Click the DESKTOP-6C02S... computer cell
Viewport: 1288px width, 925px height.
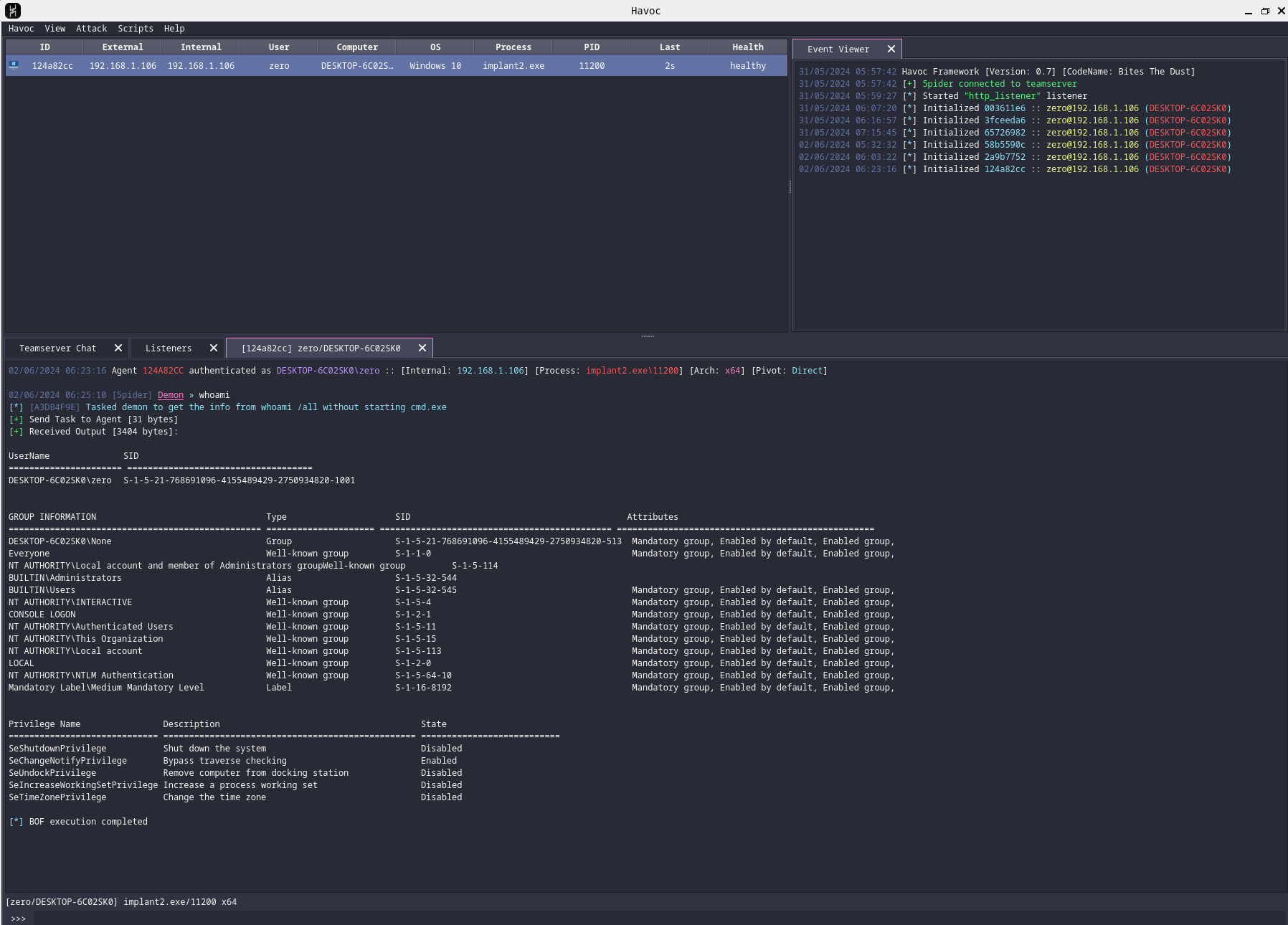357,65
